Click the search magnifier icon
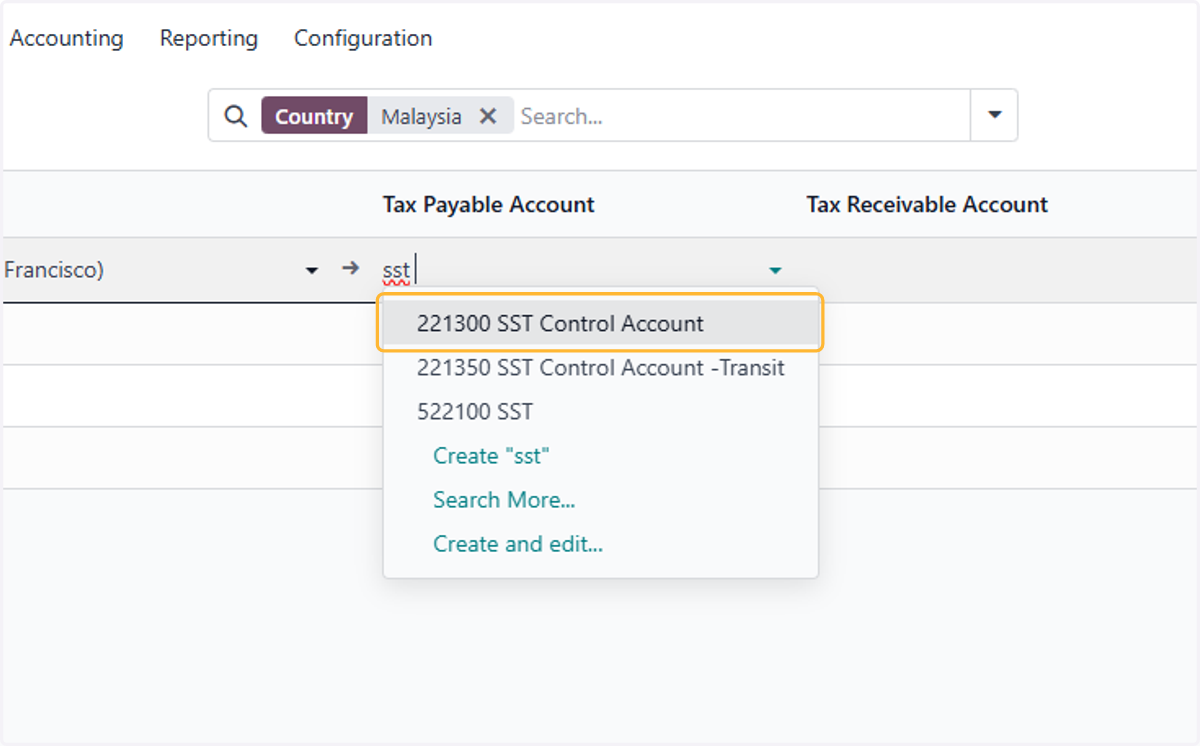The height and width of the screenshot is (746, 1200). pyautogui.click(x=235, y=116)
